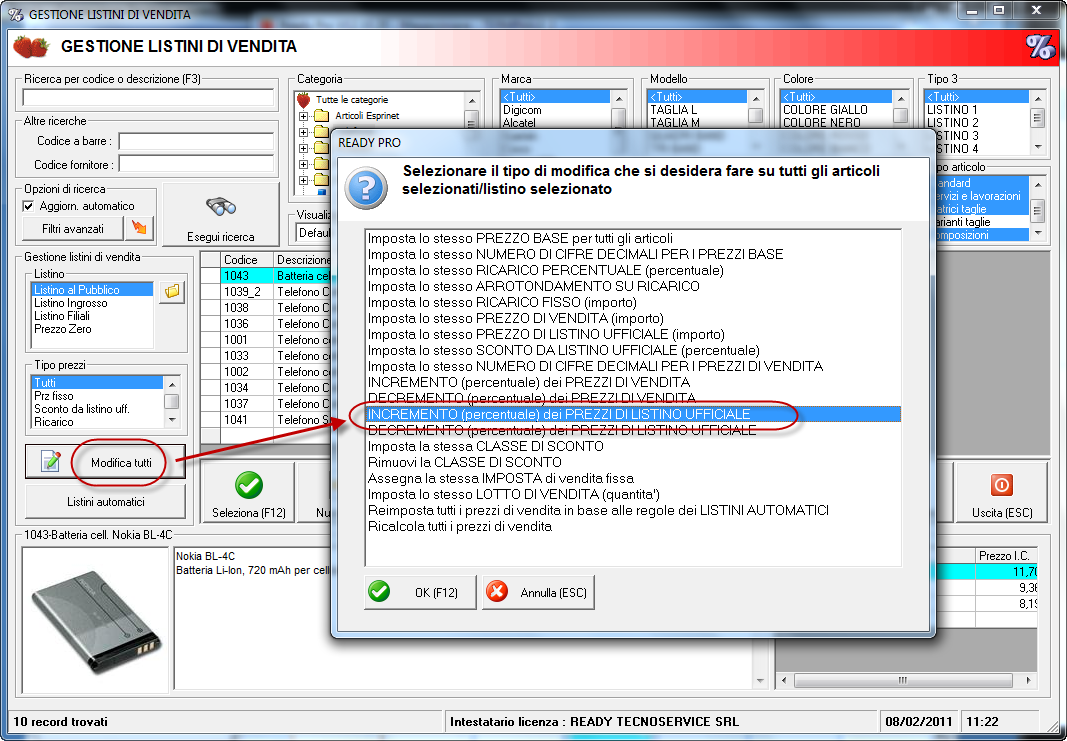Select LISTINO 1 in the Tipo 3 list
The width and height of the screenshot is (1067, 741).
coord(952,110)
